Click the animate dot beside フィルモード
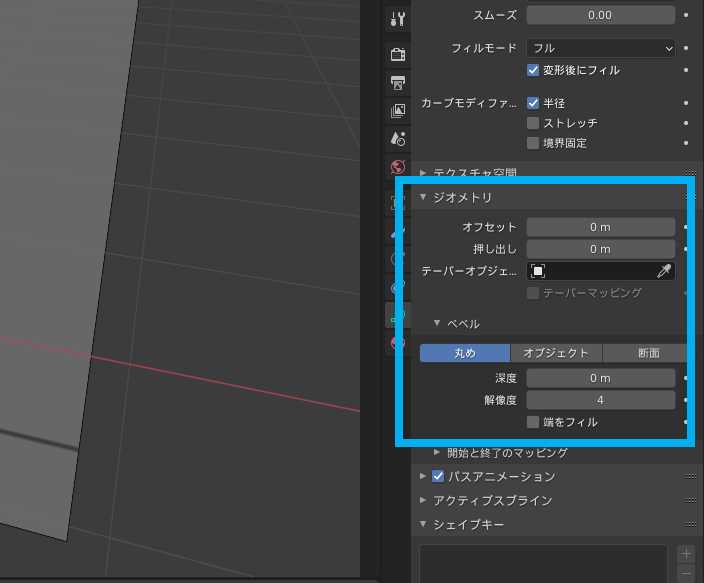Viewport: 704px width, 583px height. (x=686, y=48)
